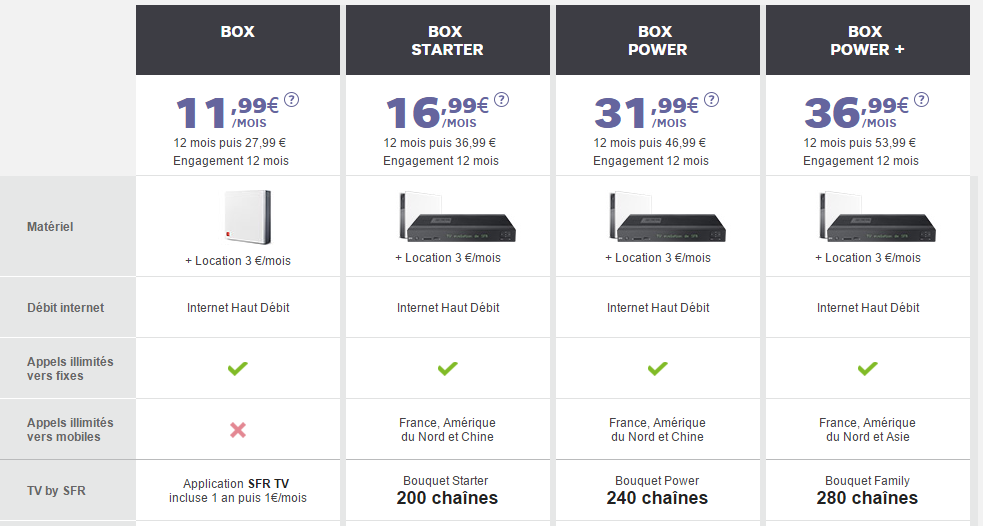This screenshot has width=983, height=526.
Task: Click the Bouquet Family 280 chaînes text
Action: click(868, 490)
